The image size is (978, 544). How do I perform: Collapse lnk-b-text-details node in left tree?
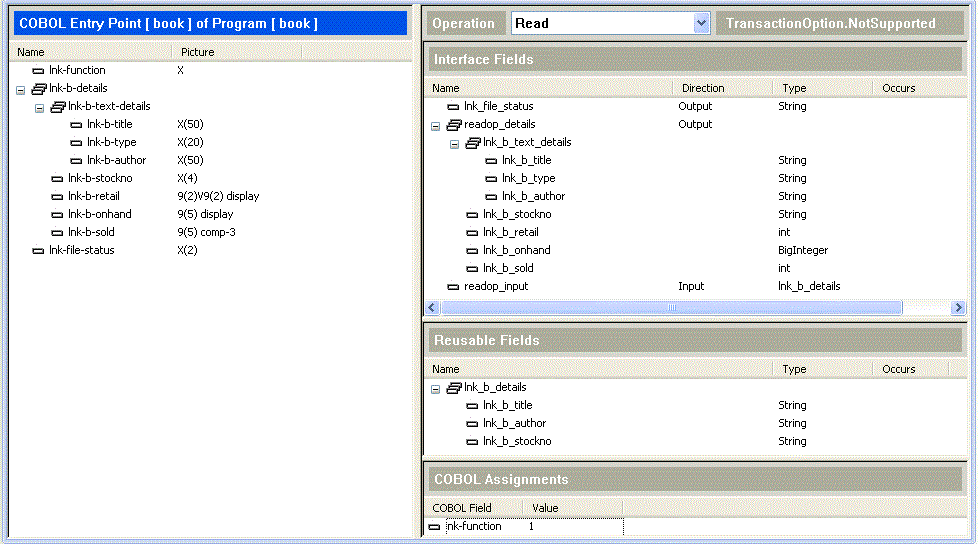click(40, 107)
